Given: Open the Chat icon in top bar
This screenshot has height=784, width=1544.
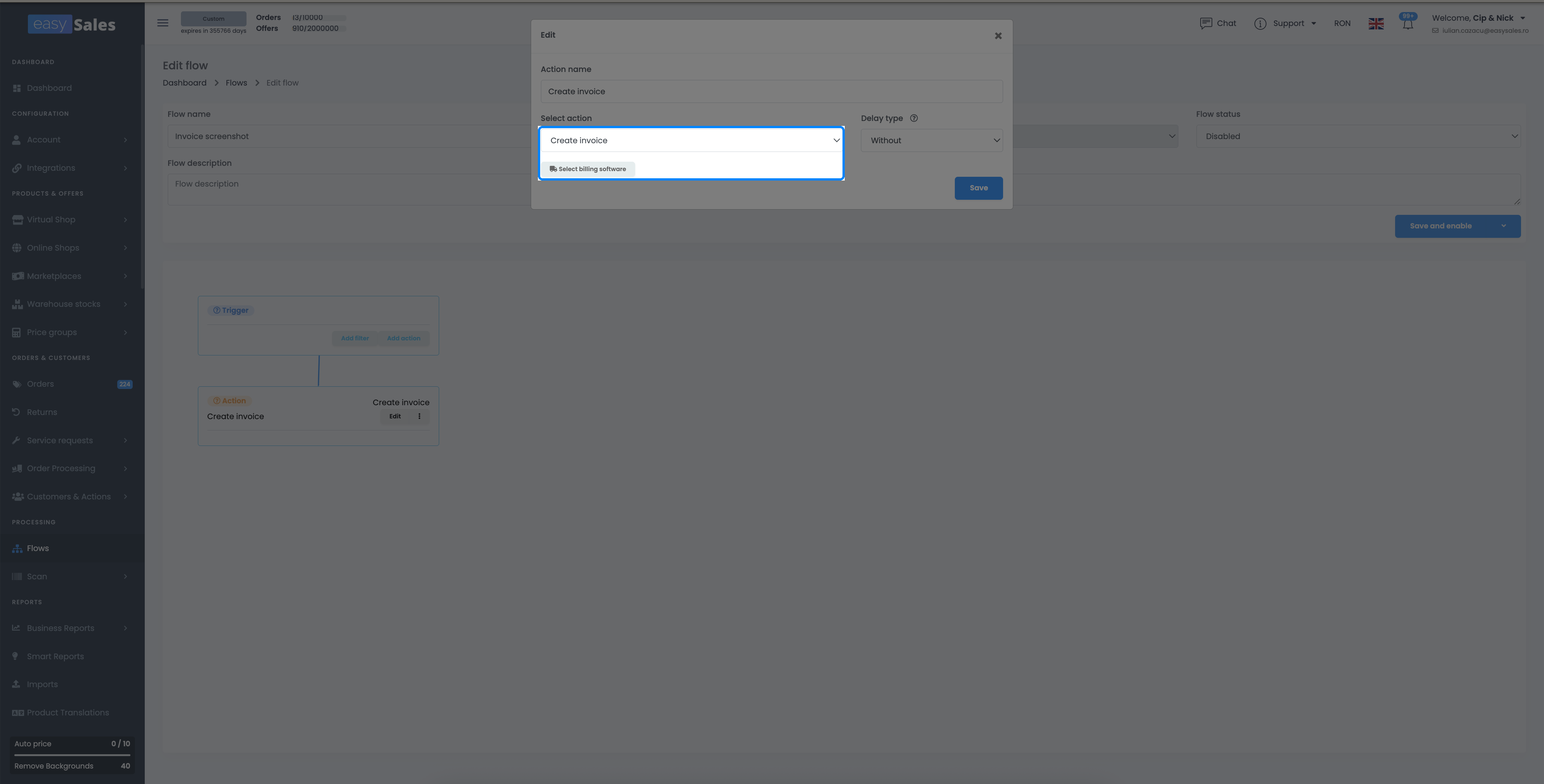Looking at the screenshot, I should [x=1205, y=23].
